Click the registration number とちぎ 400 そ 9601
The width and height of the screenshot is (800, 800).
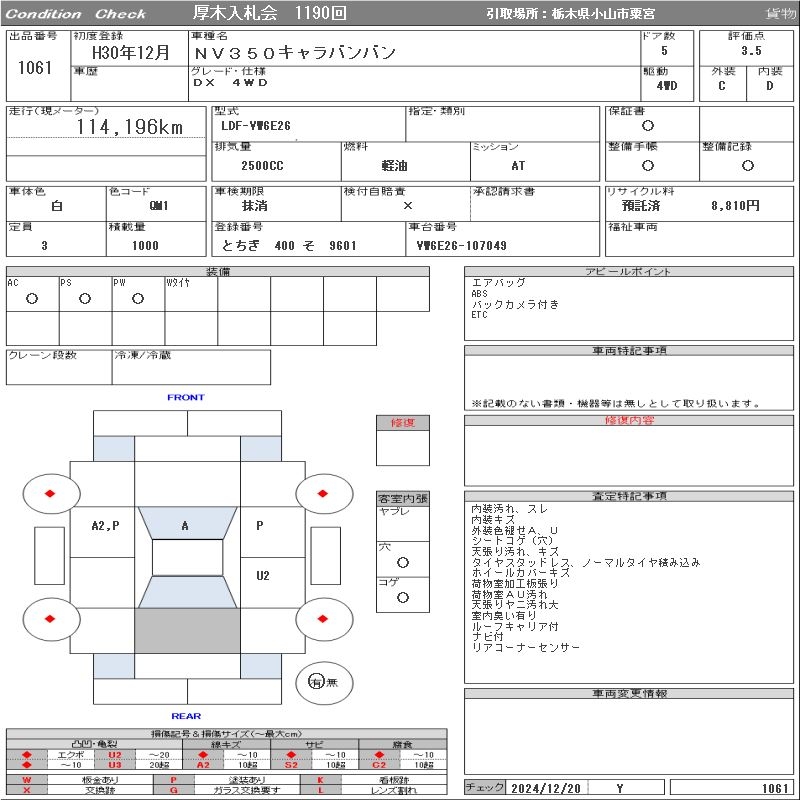tap(289, 245)
